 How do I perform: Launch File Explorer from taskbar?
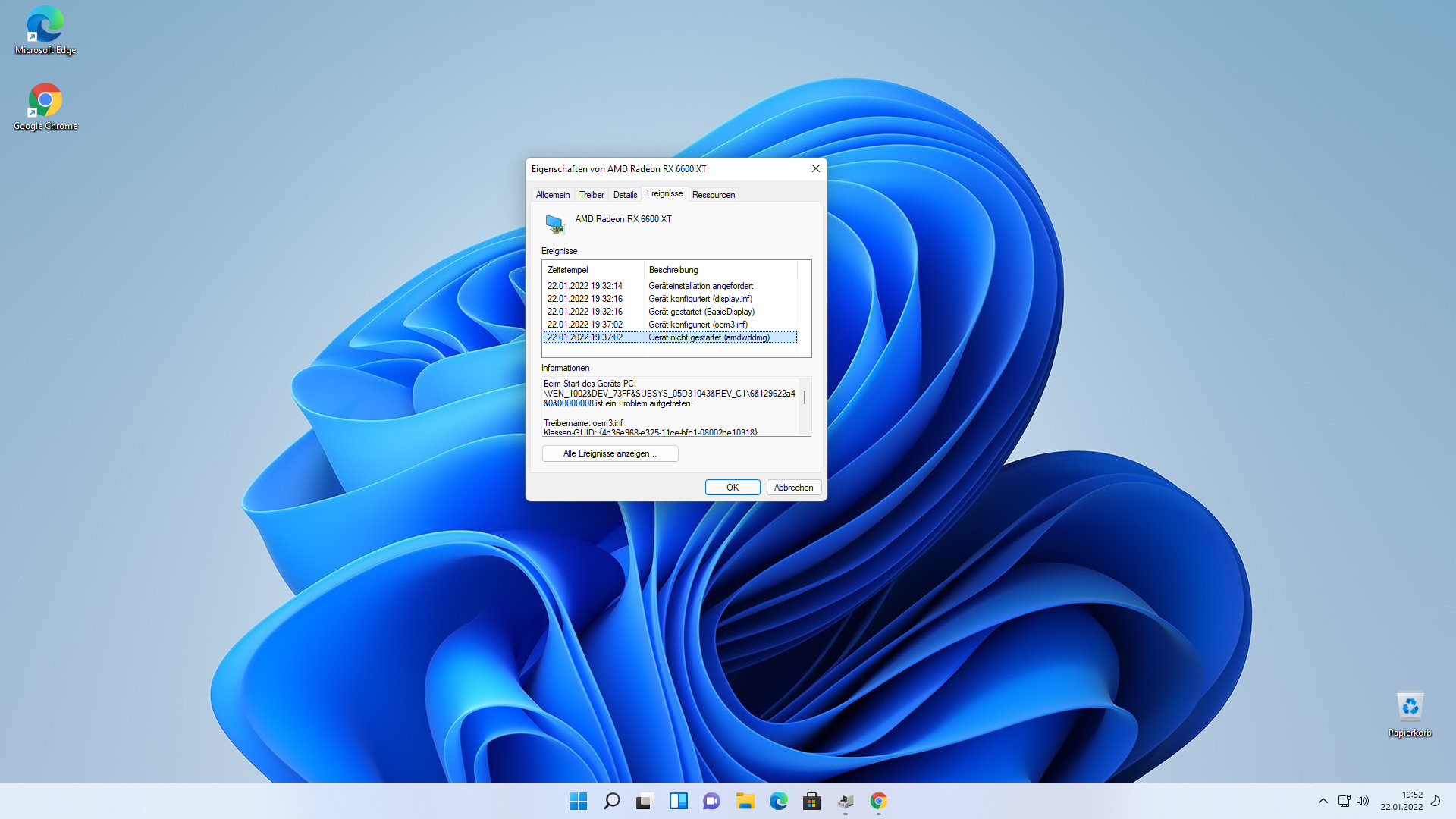pyautogui.click(x=745, y=801)
